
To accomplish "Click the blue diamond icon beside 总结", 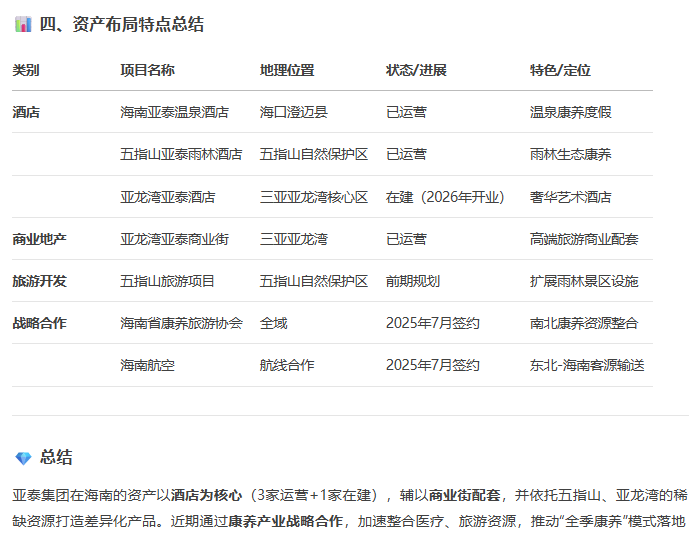I will pos(23,458).
